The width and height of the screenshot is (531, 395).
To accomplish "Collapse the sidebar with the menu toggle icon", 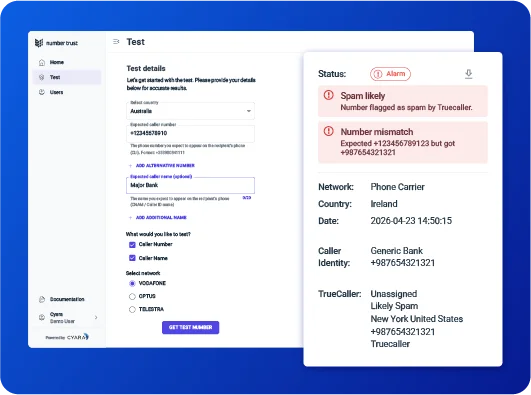I will point(116,42).
